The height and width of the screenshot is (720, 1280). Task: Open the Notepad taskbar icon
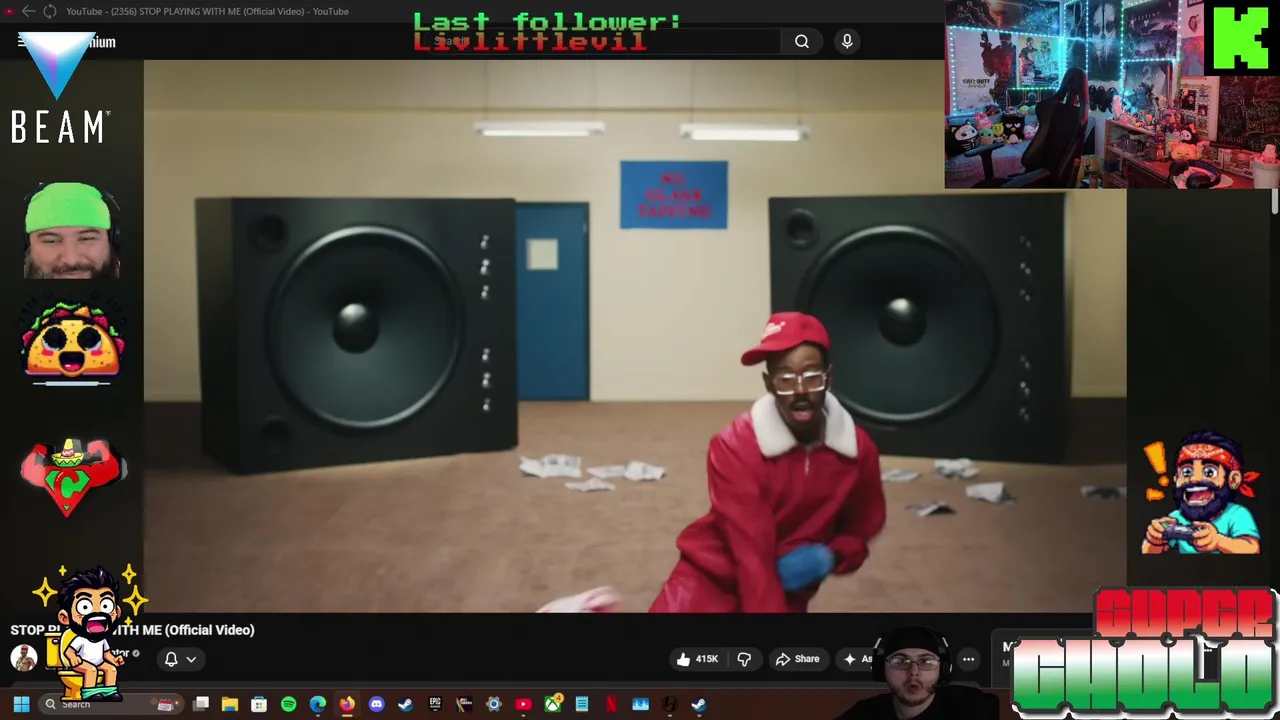[x=582, y=704]
